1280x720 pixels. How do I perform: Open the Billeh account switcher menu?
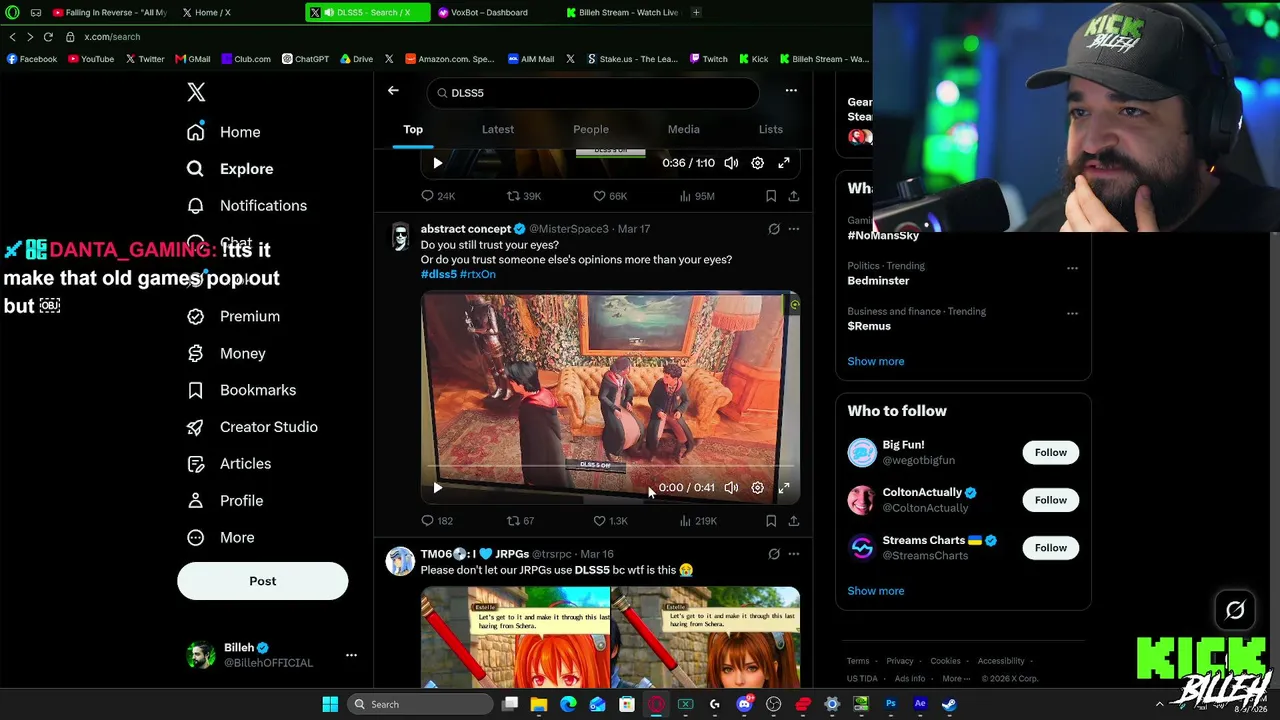pyautogui.click(x=351, y=655)
